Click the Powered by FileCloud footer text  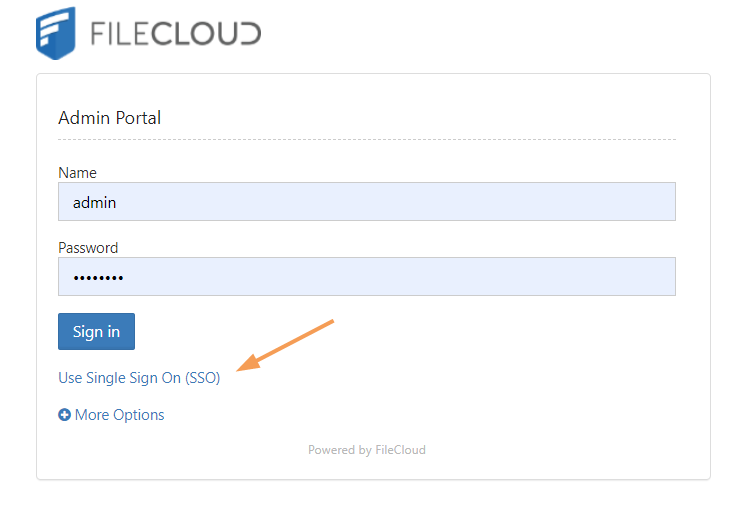click(x=366, y=450)
